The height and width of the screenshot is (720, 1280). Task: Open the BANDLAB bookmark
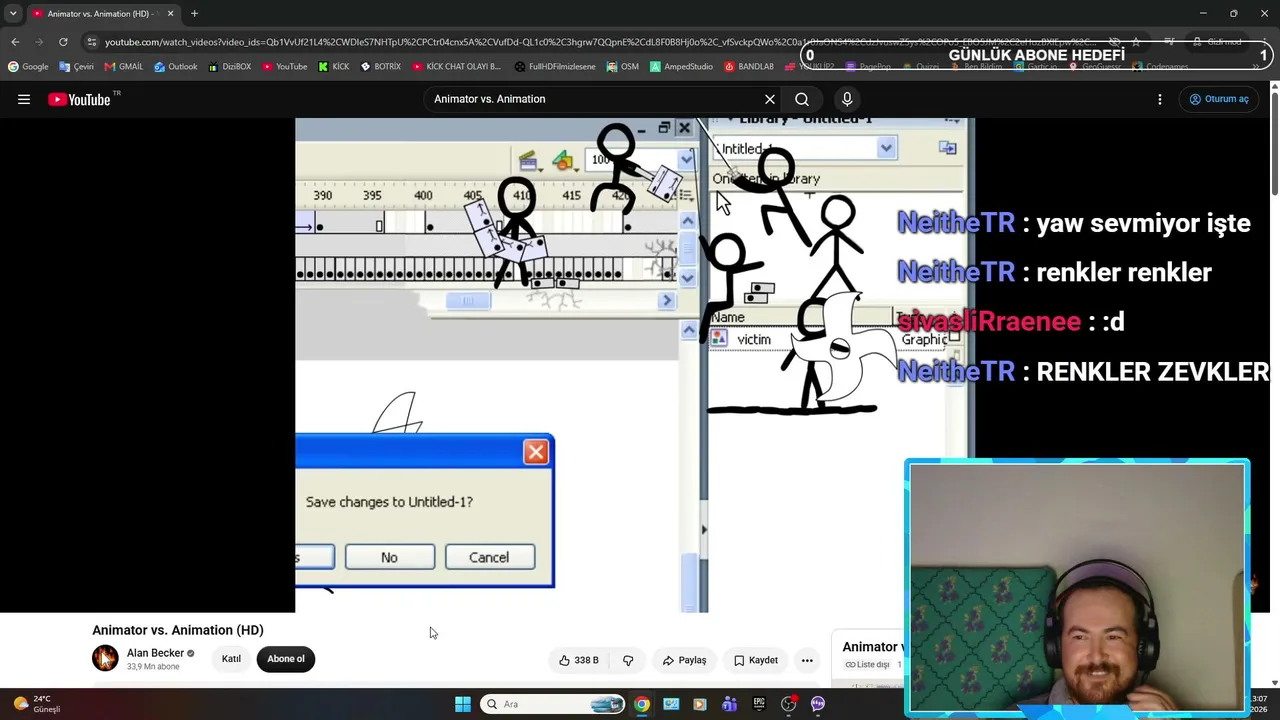click(x=749, y=67)
